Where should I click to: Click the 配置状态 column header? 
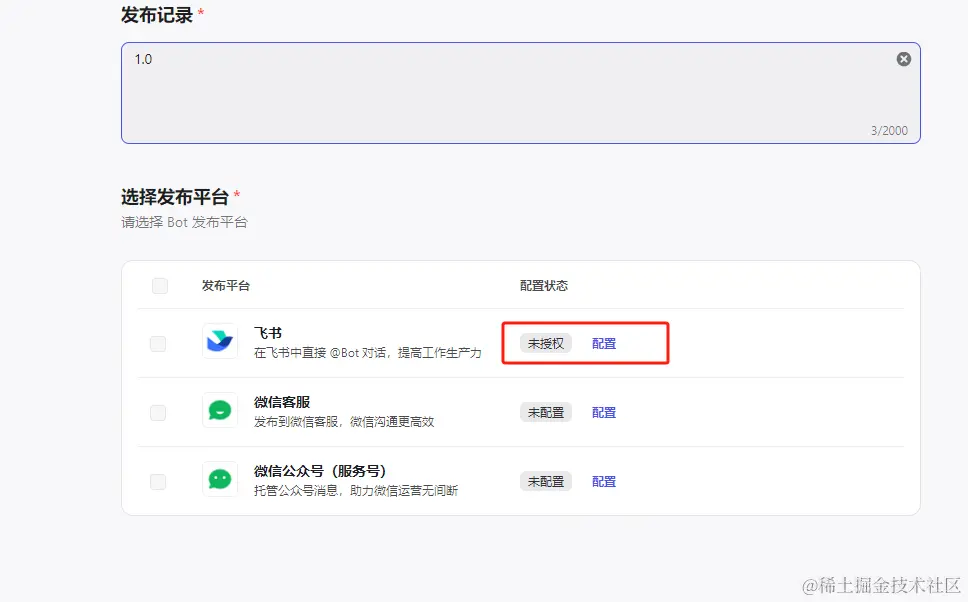pyautogui.click(x=544, y=286)
